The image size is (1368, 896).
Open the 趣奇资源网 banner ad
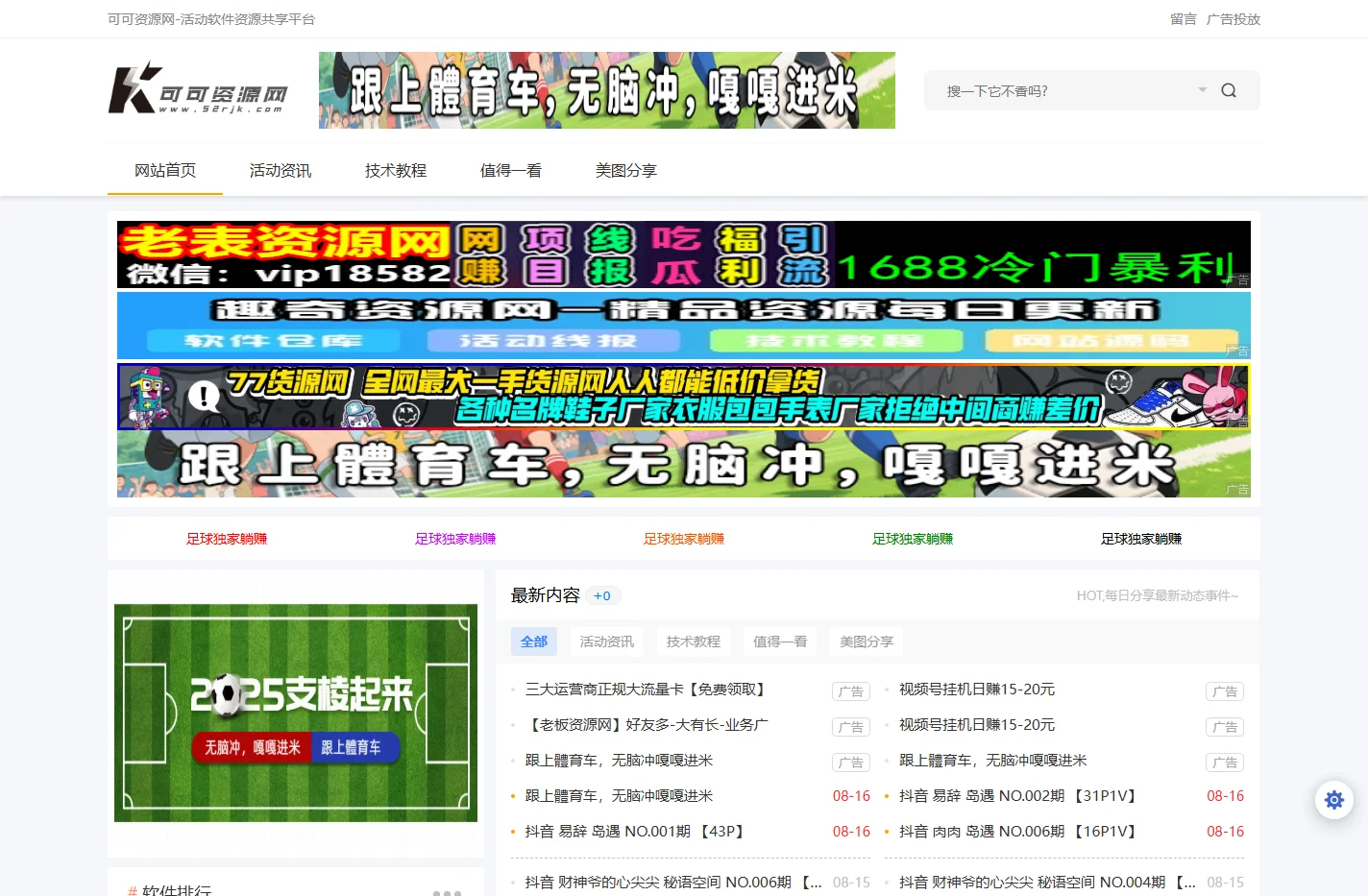[x=684, y=326]
